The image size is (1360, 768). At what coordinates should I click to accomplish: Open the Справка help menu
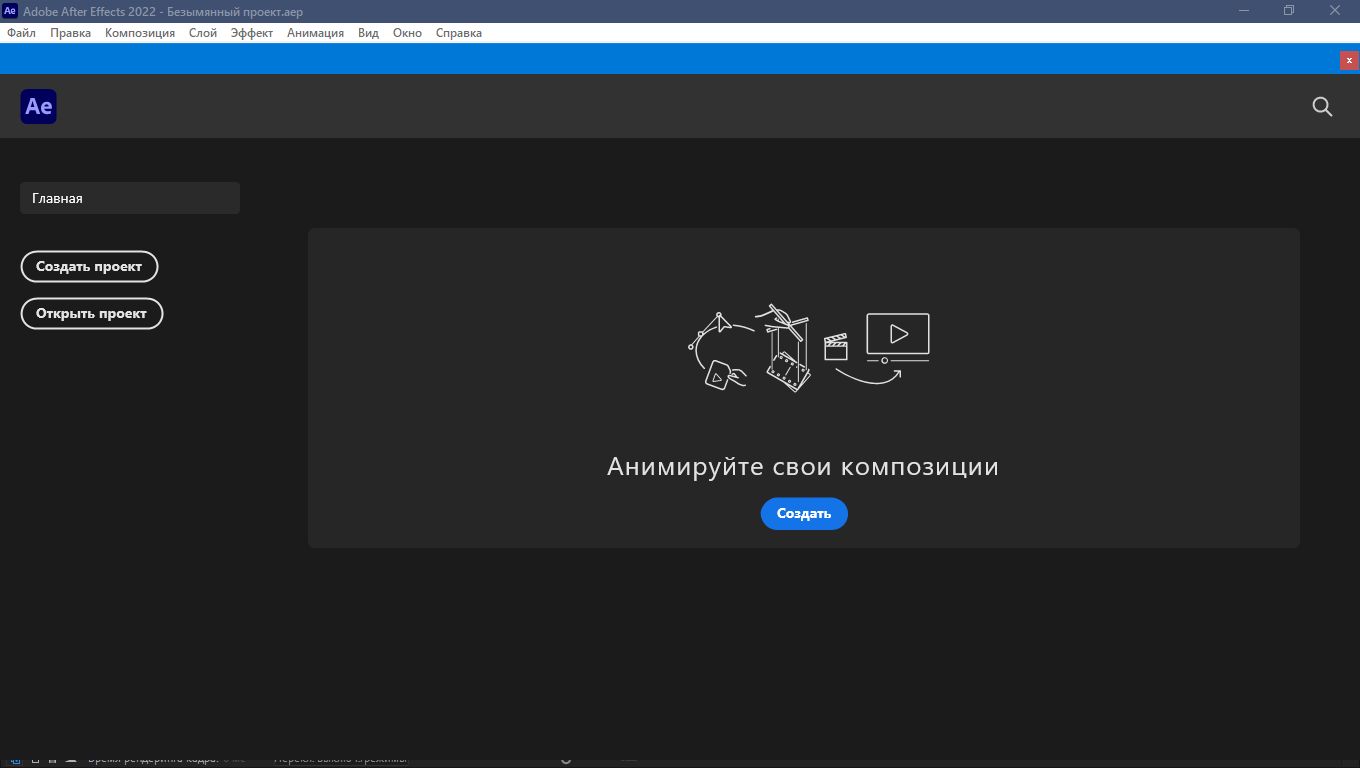(x=459, y=33)
